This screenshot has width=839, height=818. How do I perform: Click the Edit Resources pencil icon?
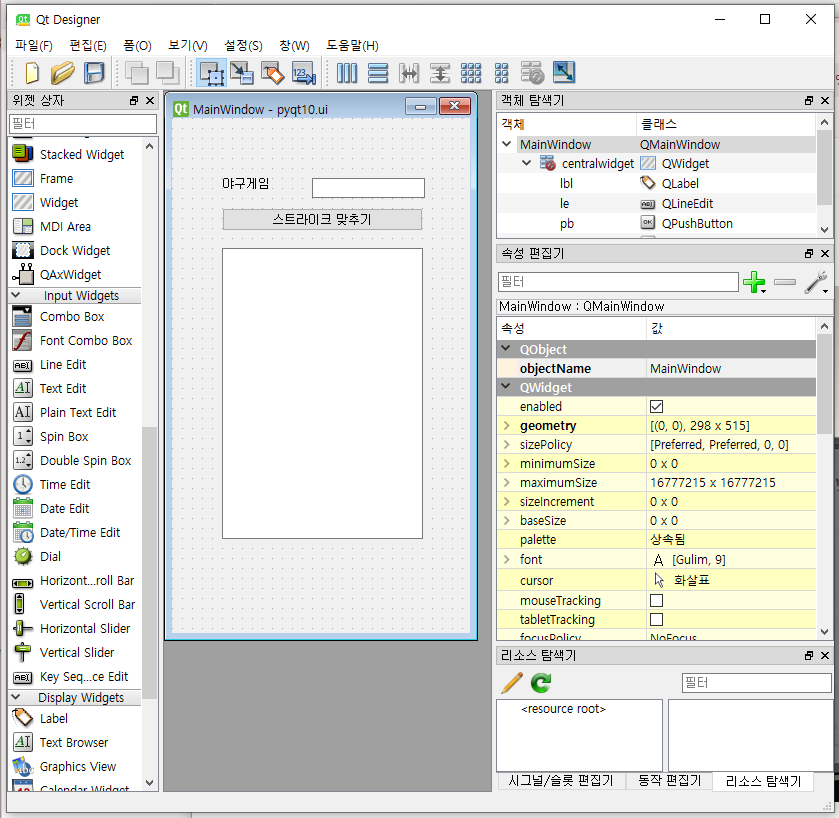tap(512, 683)
